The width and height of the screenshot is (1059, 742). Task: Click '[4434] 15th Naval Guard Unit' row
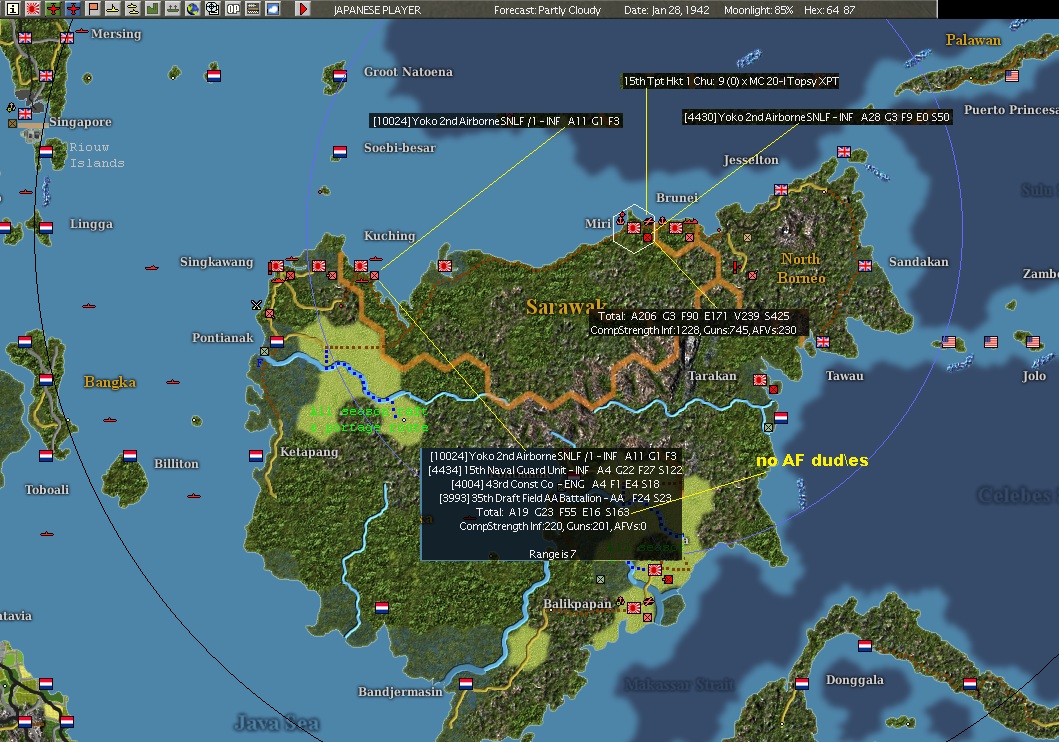(x=555, y=470)
